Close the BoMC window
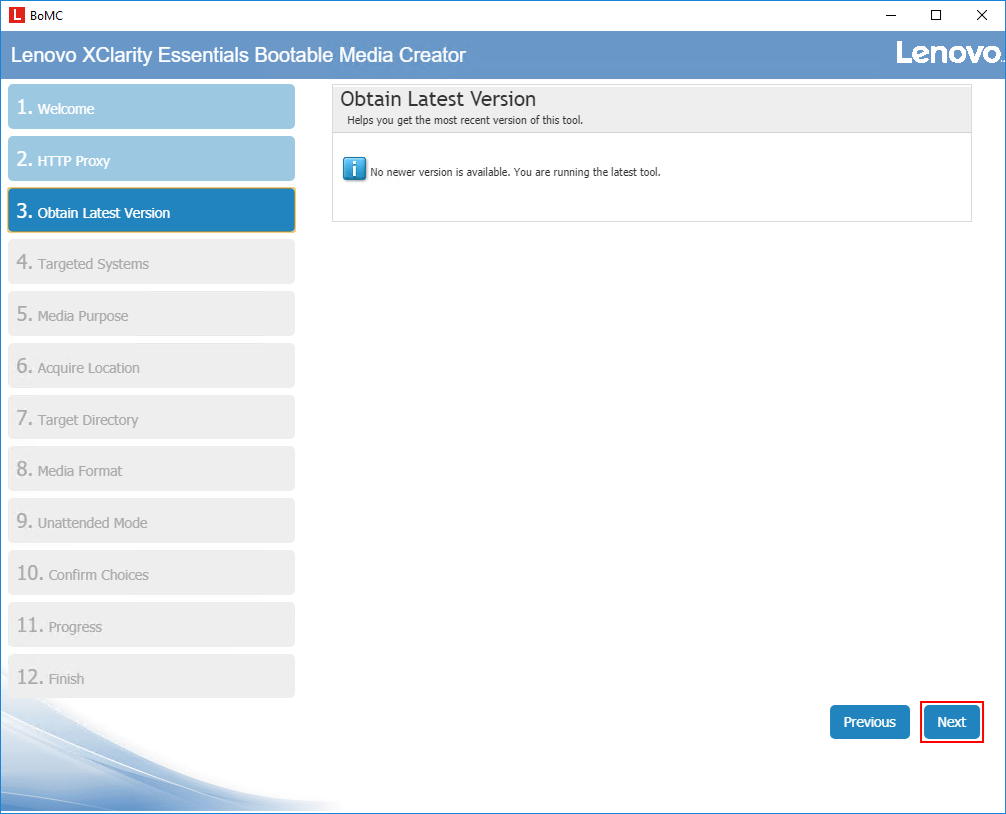This screenshot has width=1006, height=814. pyautogui.click(x=982, y=15)
